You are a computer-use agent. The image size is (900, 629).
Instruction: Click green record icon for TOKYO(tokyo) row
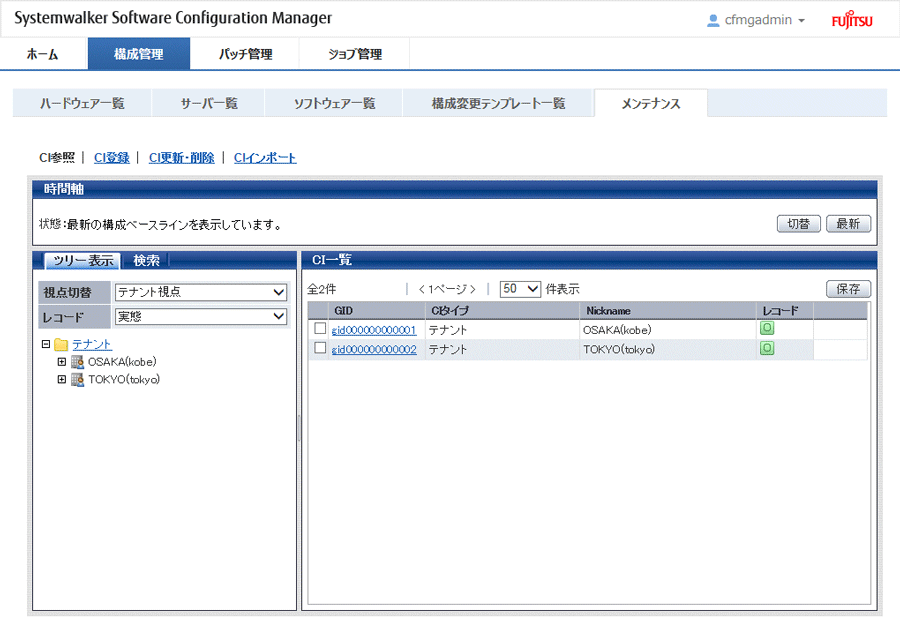(x=767, y=348)
